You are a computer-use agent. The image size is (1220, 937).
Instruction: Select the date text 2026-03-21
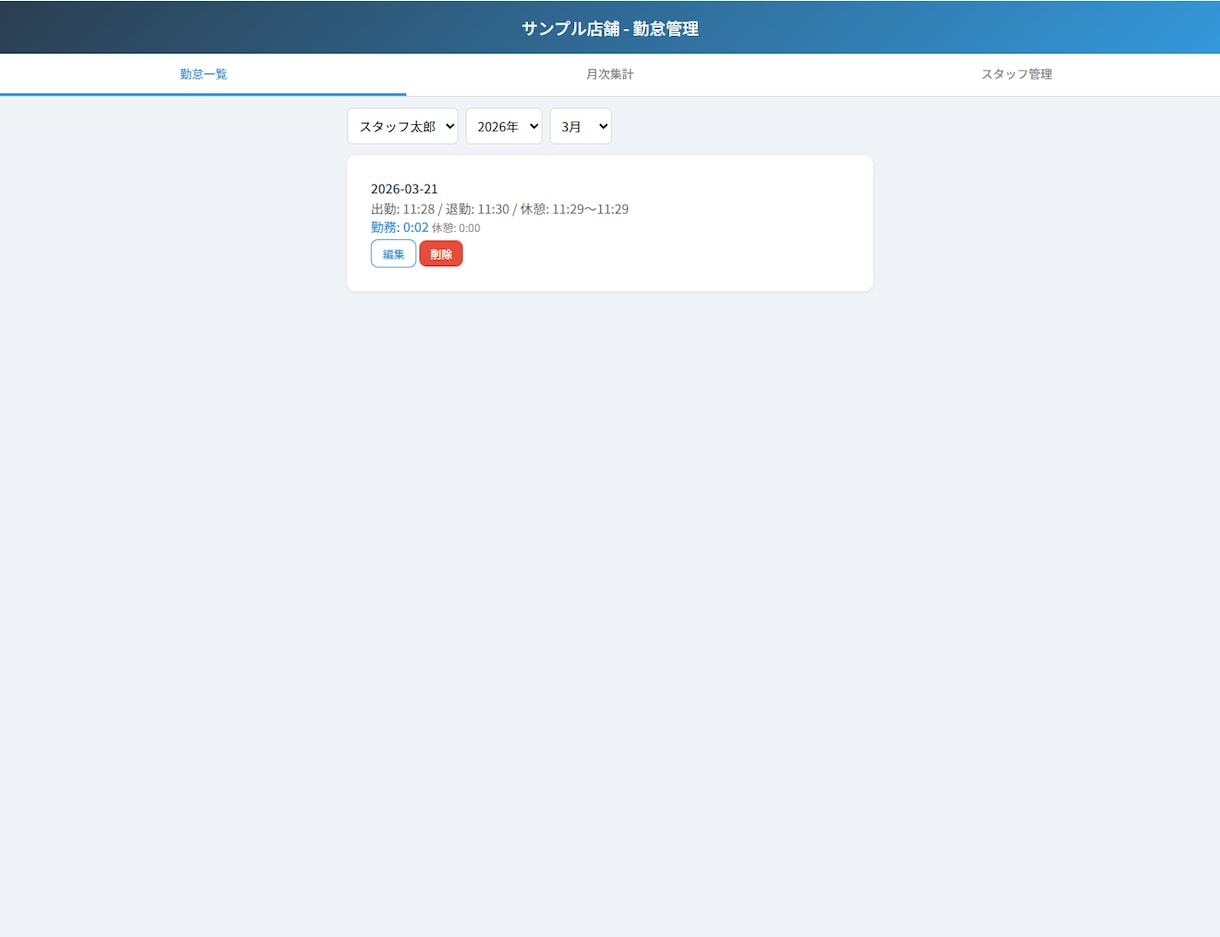tap(404, 189)
